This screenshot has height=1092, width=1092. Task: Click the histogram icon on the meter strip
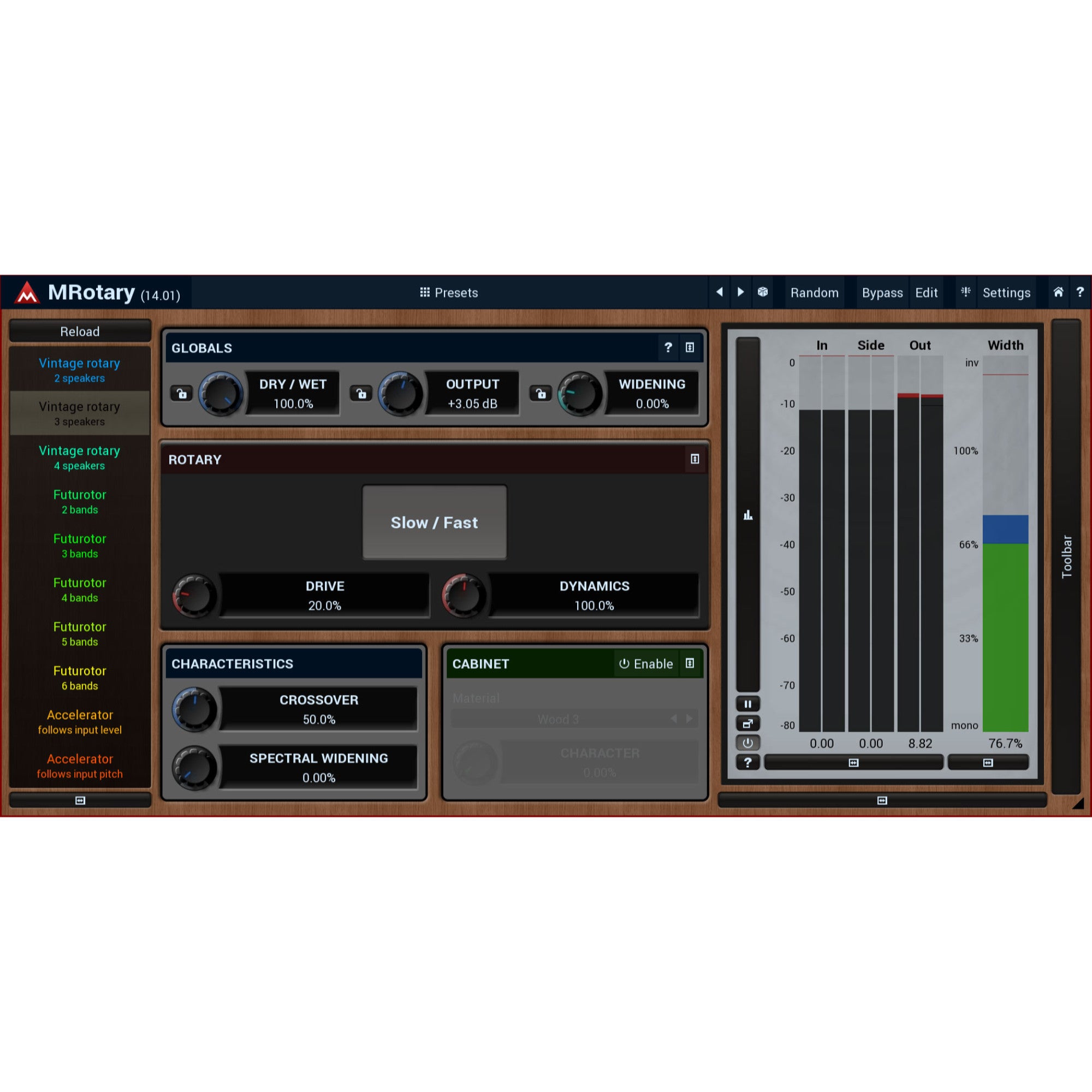click(x=748, y=514)
